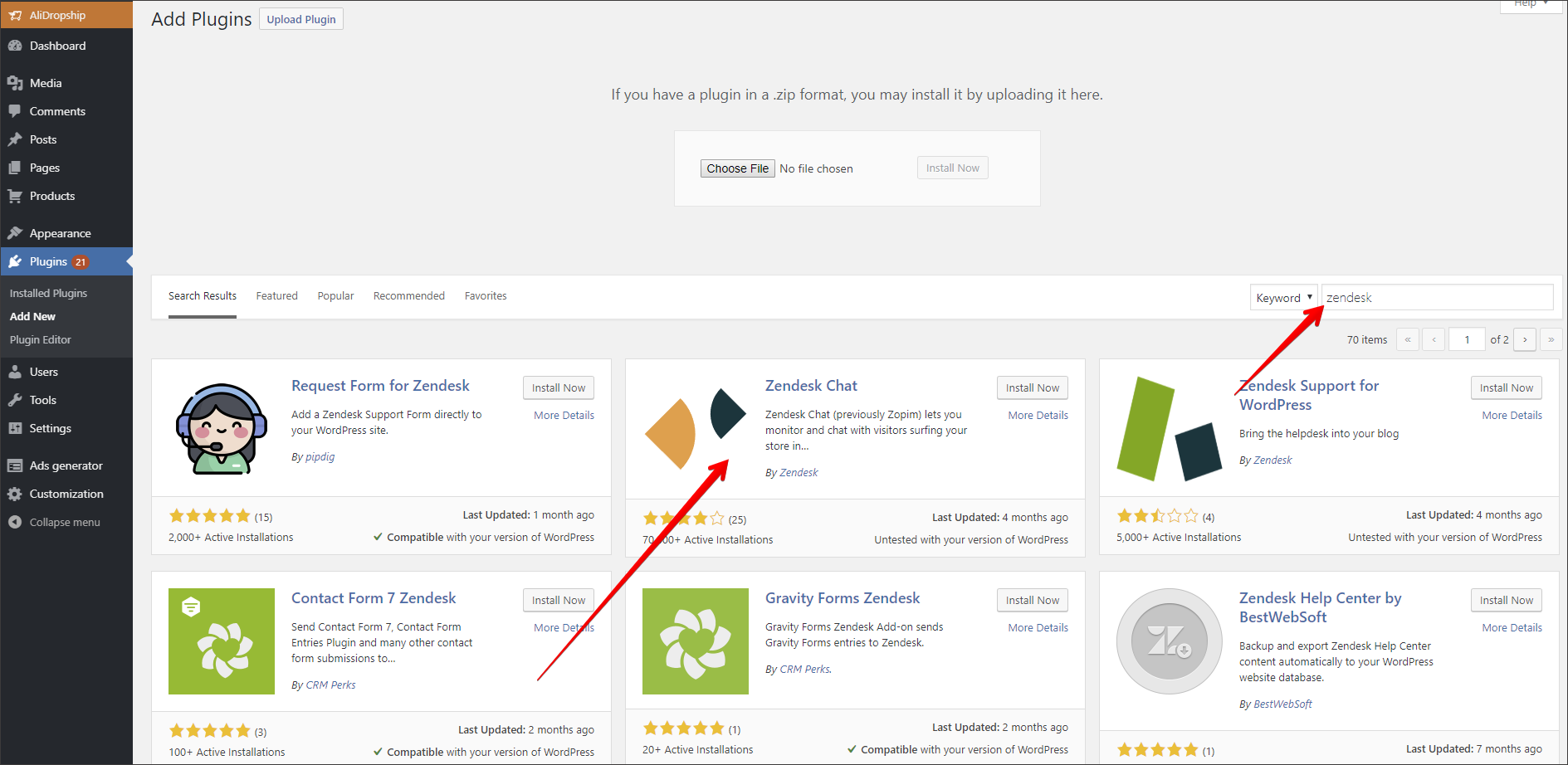
Task: Click the Zendesk Support for WordPress logo
Action: coord(1170,428)
